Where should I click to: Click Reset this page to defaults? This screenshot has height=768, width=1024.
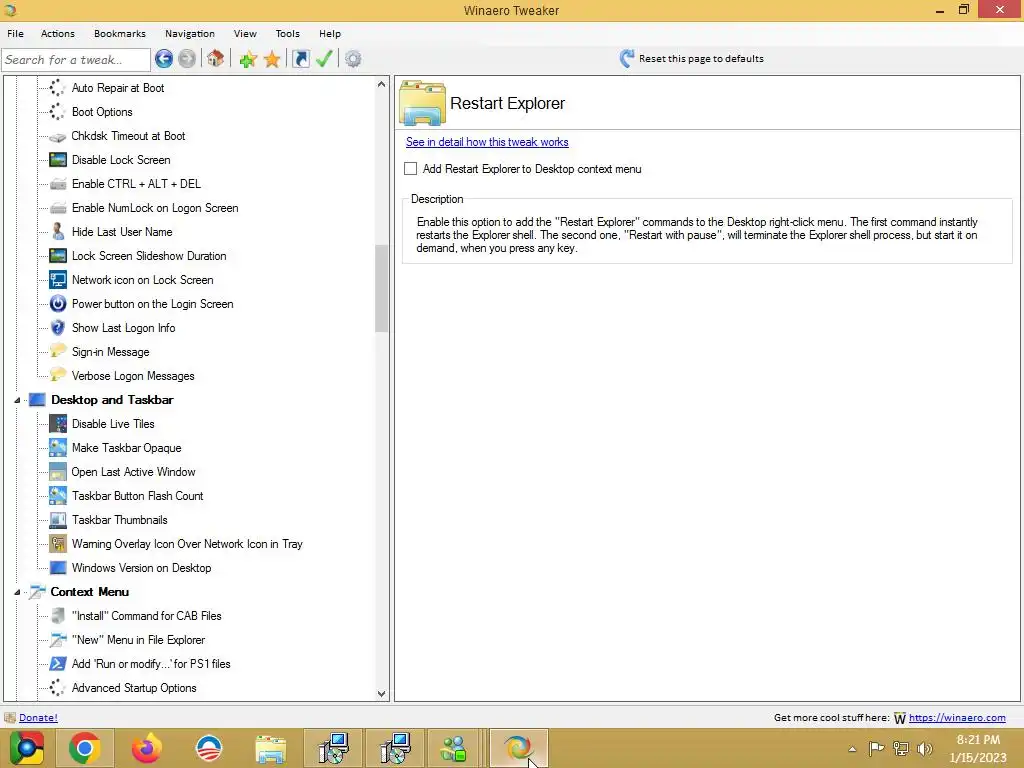point(701,59)
